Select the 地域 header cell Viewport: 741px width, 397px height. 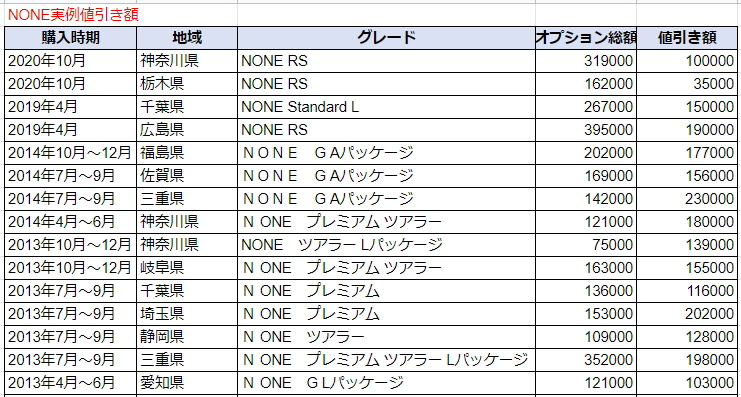187,38
